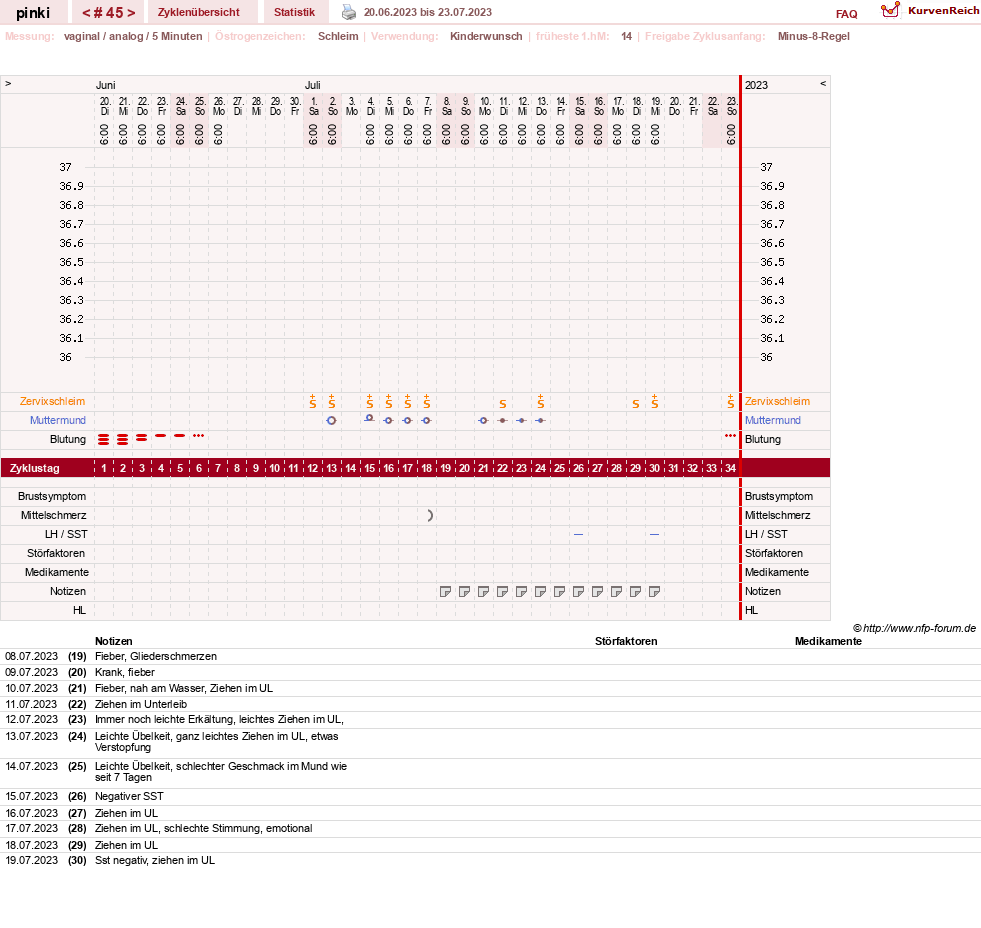Open the note icon on cycle day 25

(x=559, y=591)
